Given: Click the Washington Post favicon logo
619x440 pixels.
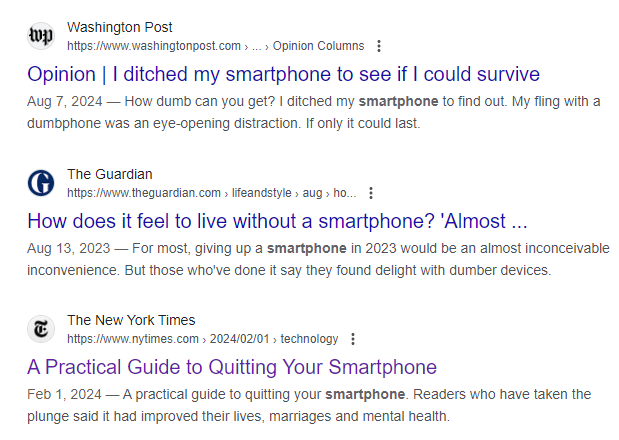Looking at the screenshot, I should (x=41, y=36).
